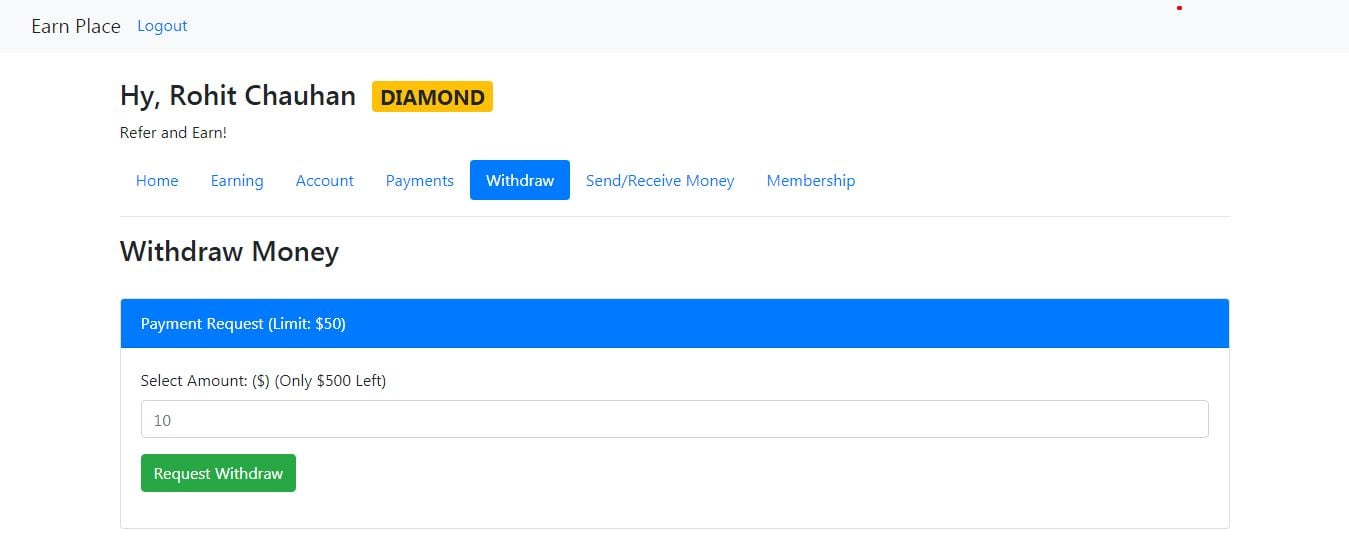
Task: Log out using the Logout link
Action: [162, 26]
